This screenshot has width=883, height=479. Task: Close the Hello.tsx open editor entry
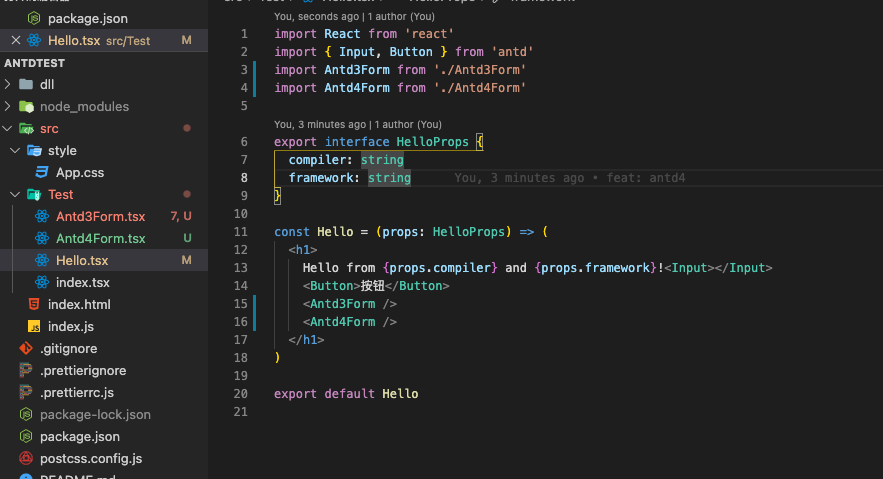click(16, 40)
